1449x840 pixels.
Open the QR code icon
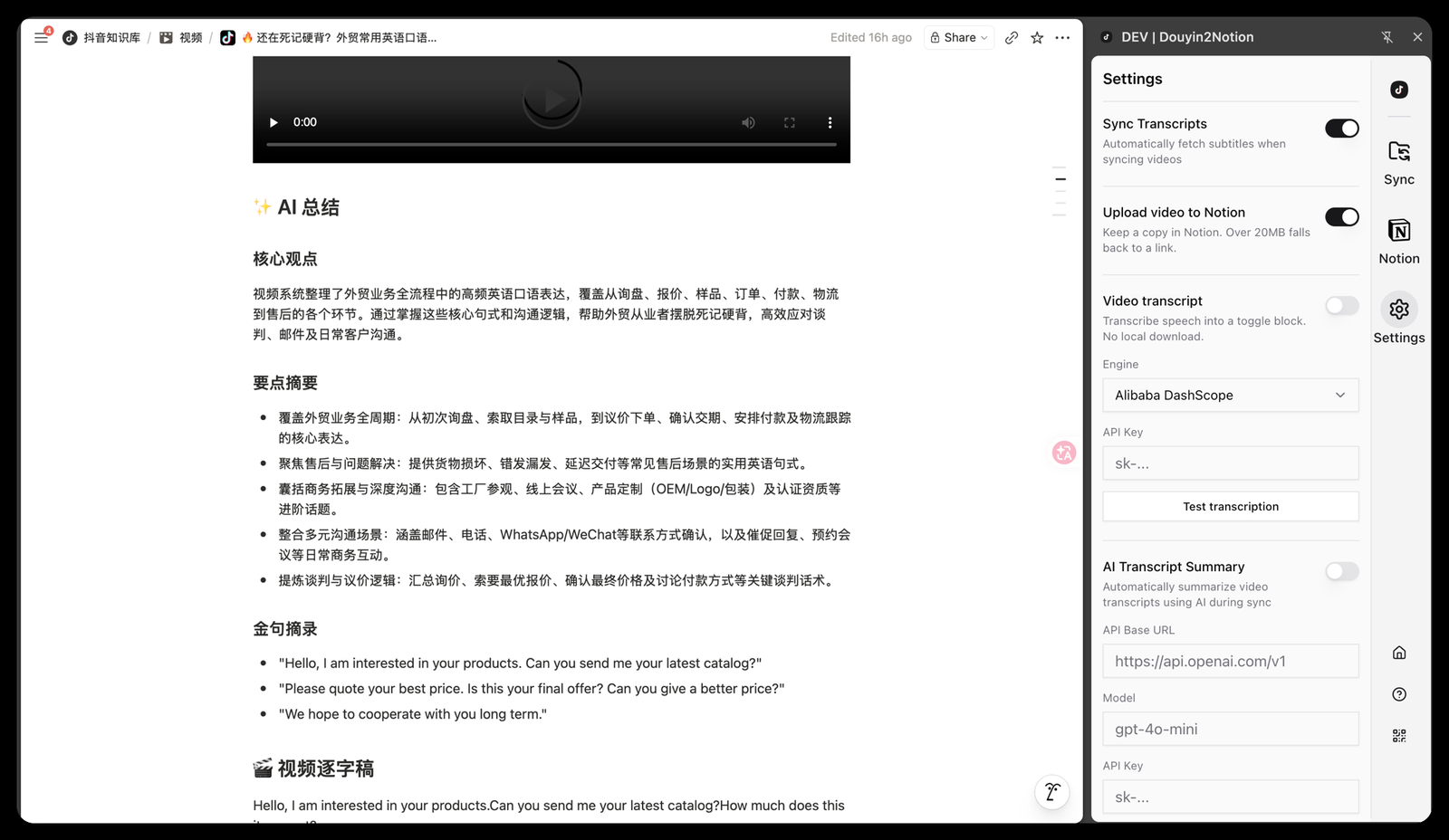[1399, 736]
